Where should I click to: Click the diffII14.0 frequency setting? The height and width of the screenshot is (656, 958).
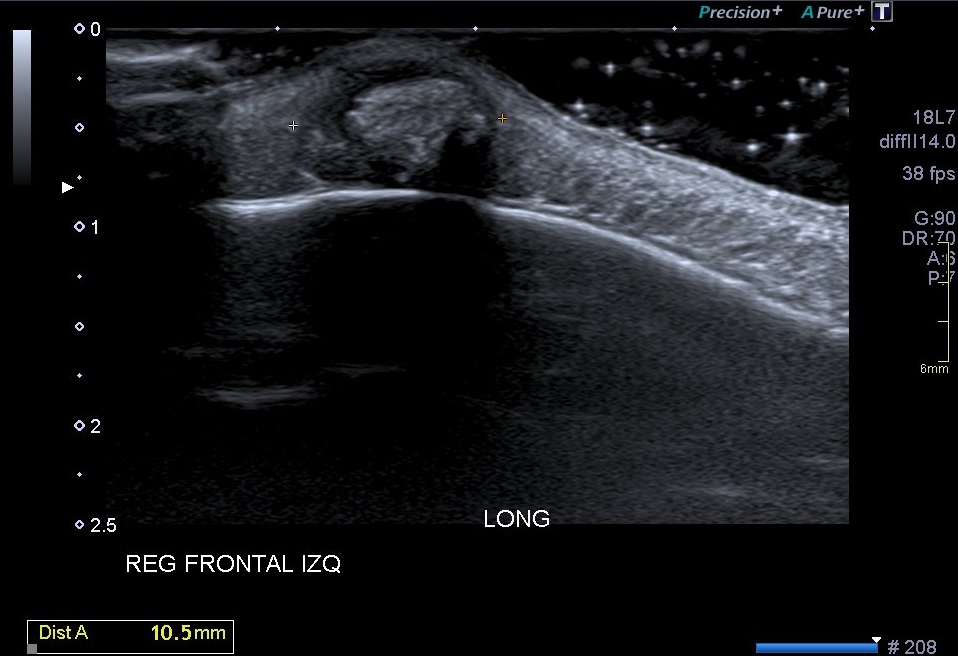click(x=917, y=143)
